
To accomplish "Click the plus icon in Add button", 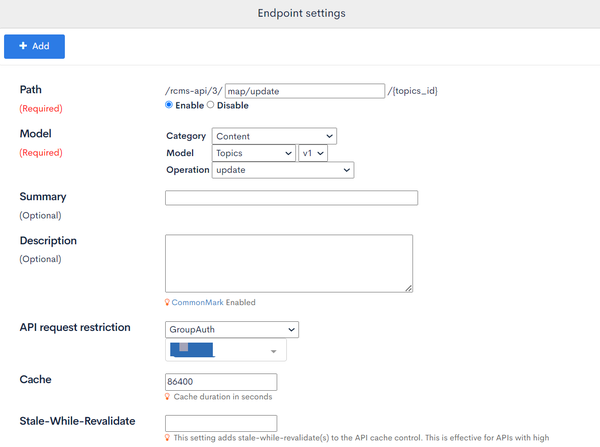I will click(23, 46).
